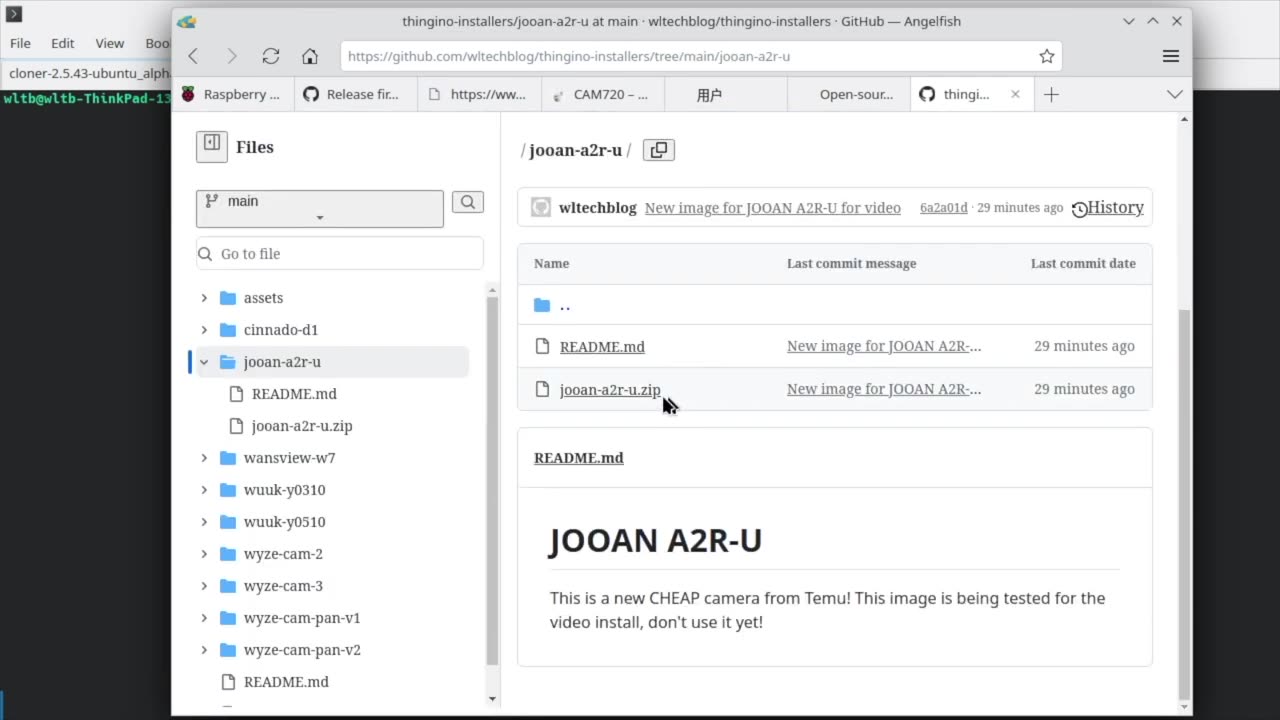Switch to the 用户 tab
This screenshot has height=720, width=1280.
pyautogui.click(x=725, y=94)
